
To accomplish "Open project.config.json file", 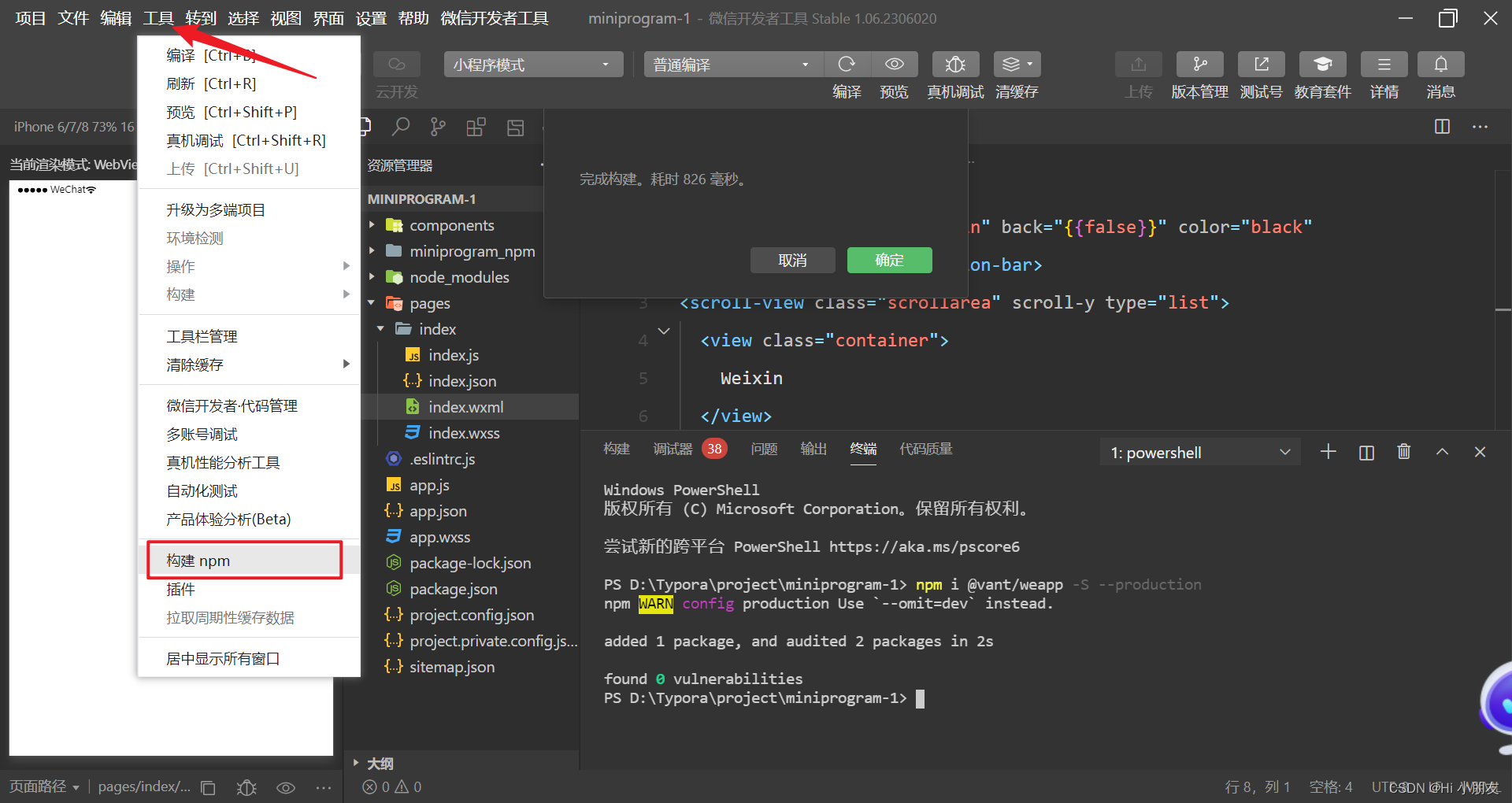I will point(471,615).
